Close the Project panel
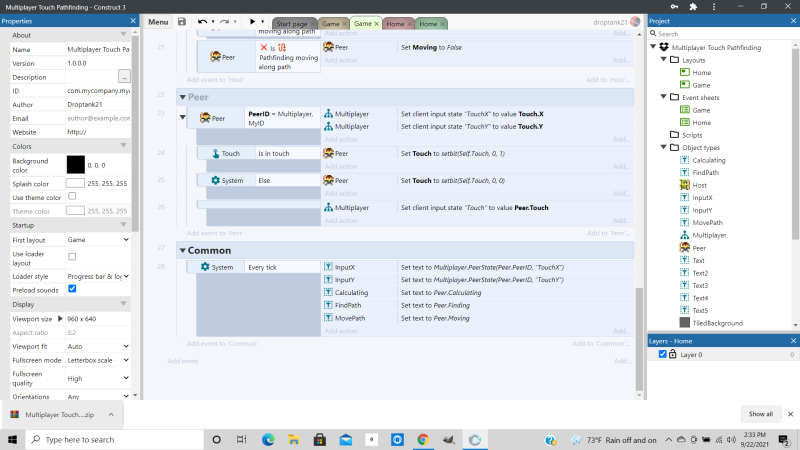The image size is (800, 450). pos(793,21)
